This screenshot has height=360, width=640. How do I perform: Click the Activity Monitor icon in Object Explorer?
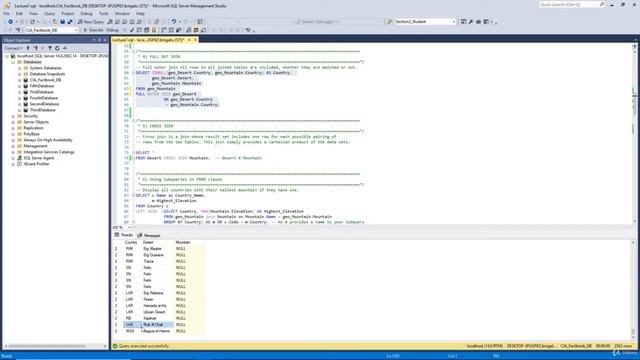pyautogui.click(x=64, y=48)
